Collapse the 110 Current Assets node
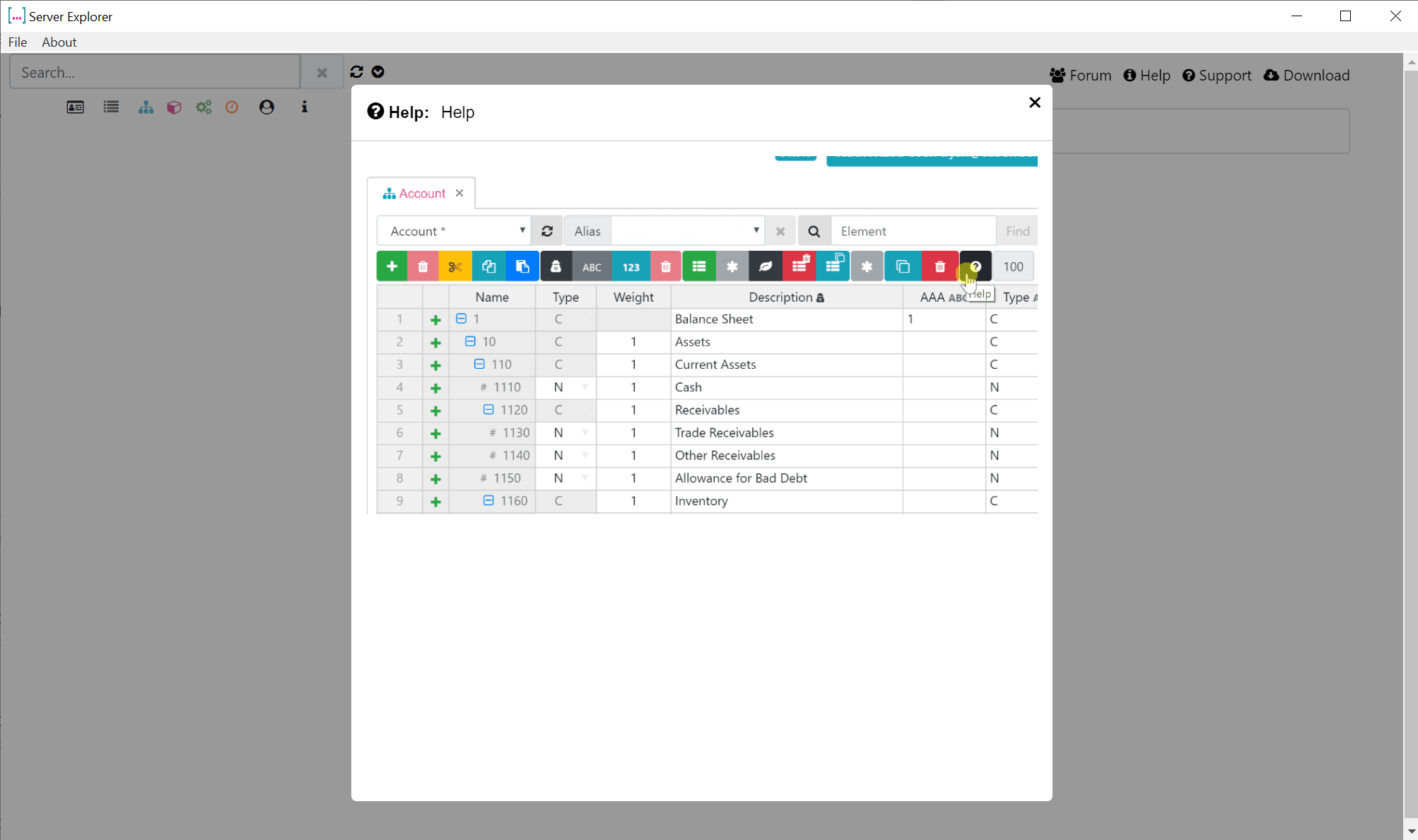The height and width of the screenshot is (840, 1418). pyautogui.click(x=479, y=364)
